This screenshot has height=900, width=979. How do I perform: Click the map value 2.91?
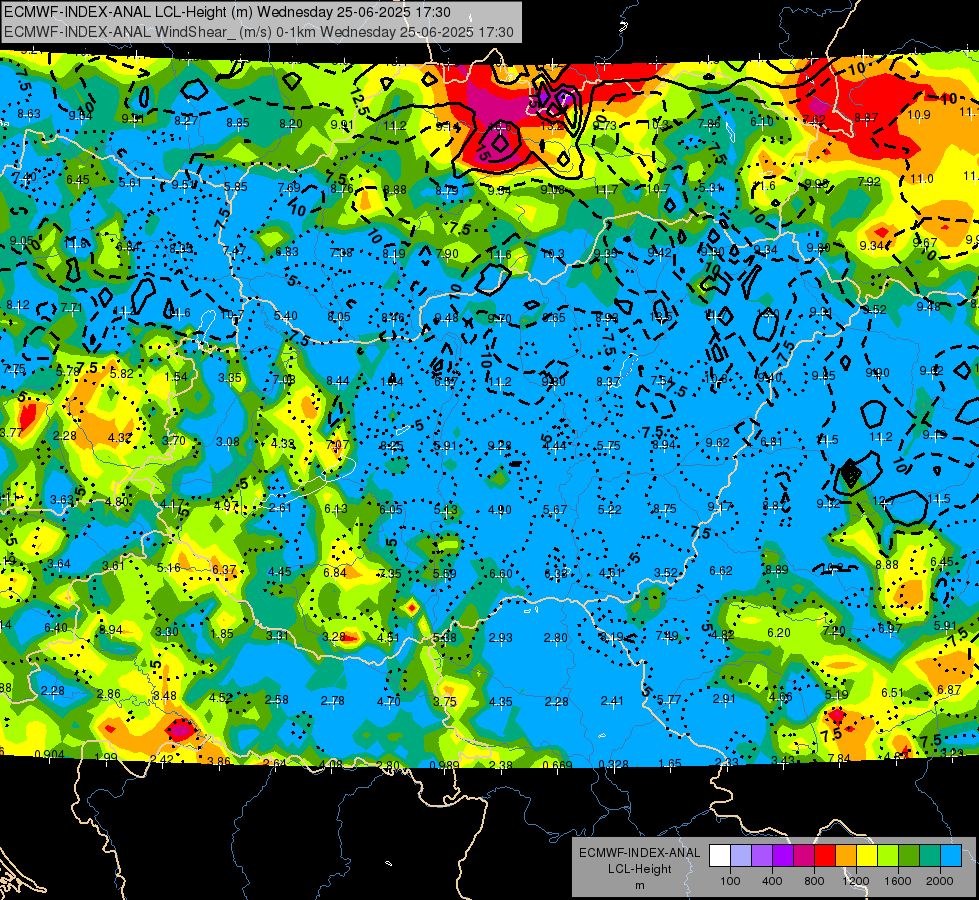[724, 699]
